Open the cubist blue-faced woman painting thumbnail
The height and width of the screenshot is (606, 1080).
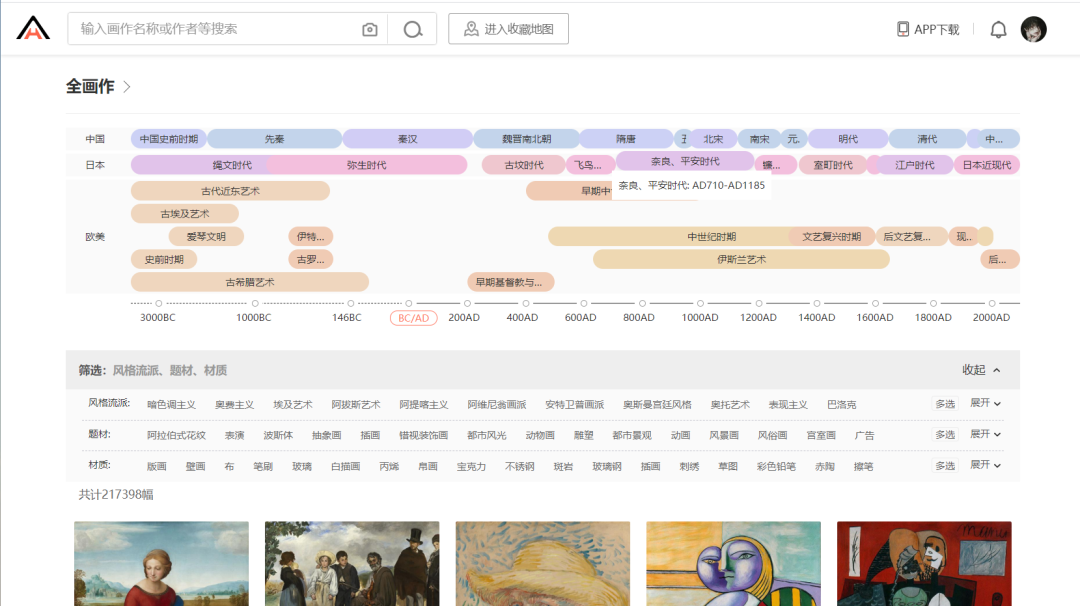(734, 563)
